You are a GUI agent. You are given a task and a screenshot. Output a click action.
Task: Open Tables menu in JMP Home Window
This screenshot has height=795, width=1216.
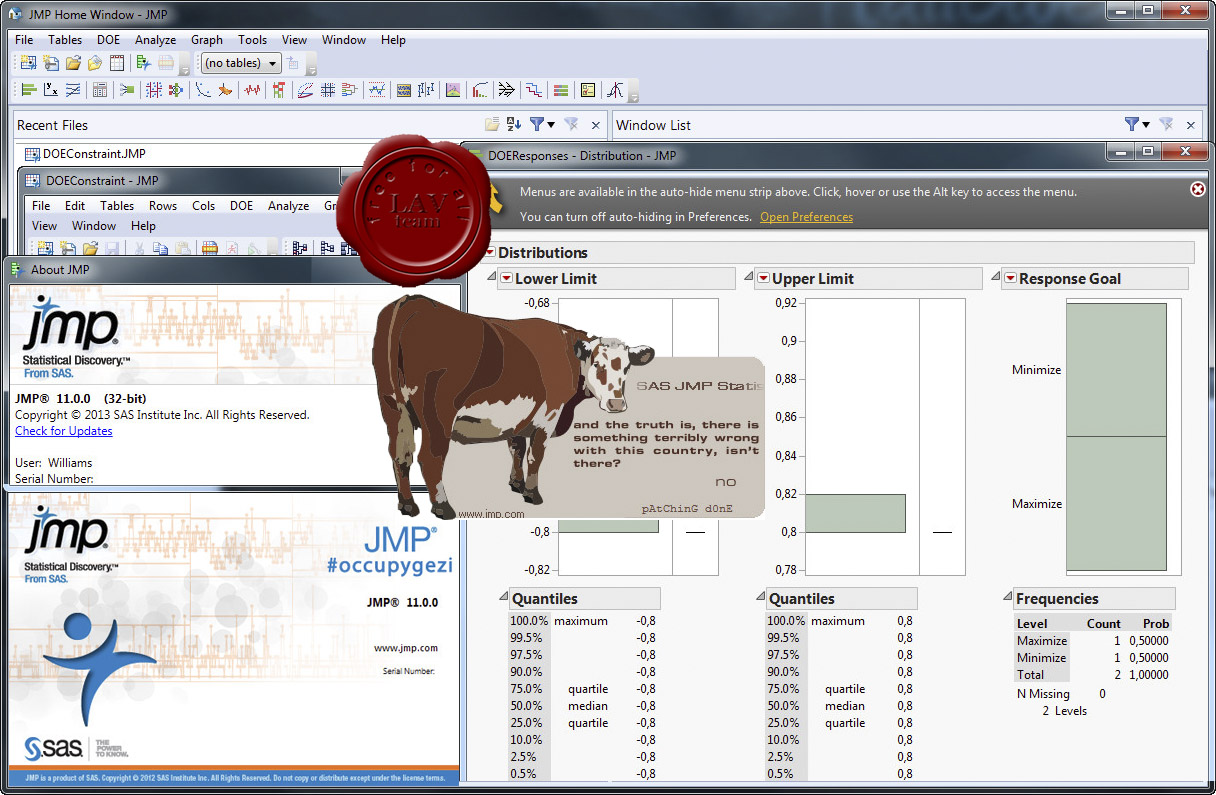coord(65,40)
